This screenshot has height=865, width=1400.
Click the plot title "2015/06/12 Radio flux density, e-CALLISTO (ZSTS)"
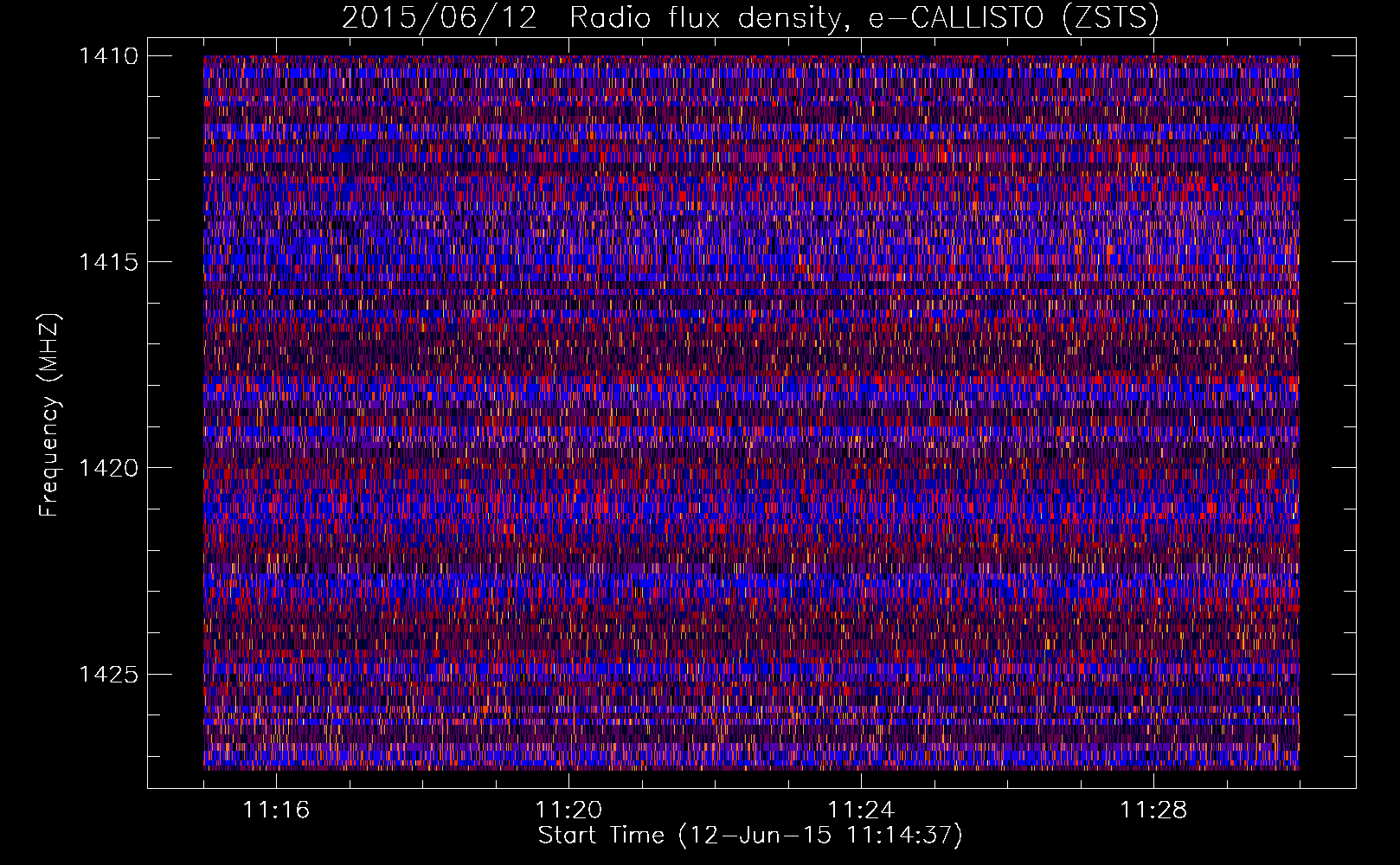pos(750,17)
